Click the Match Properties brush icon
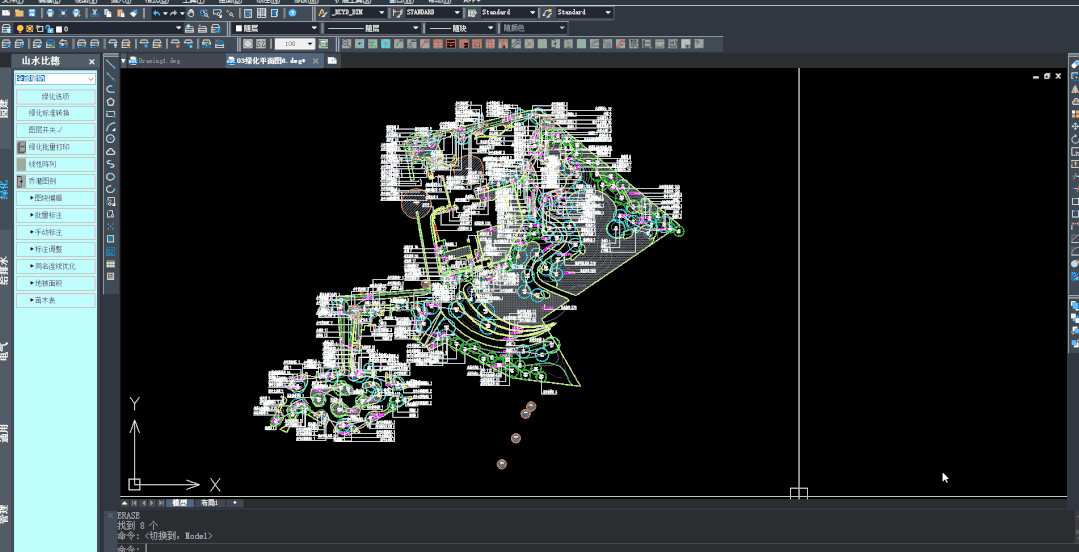Viewport: 1079px width, 552px height. click(133, 13)
